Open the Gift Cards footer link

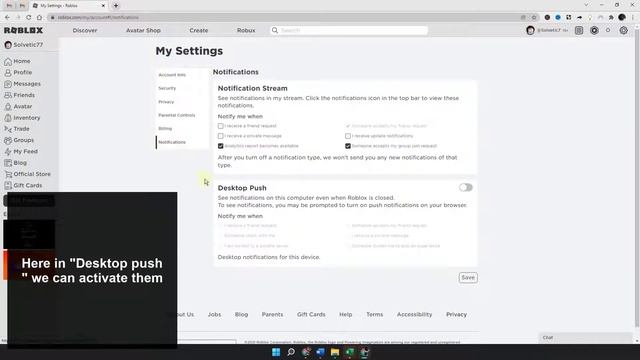(x=311, y=315)
